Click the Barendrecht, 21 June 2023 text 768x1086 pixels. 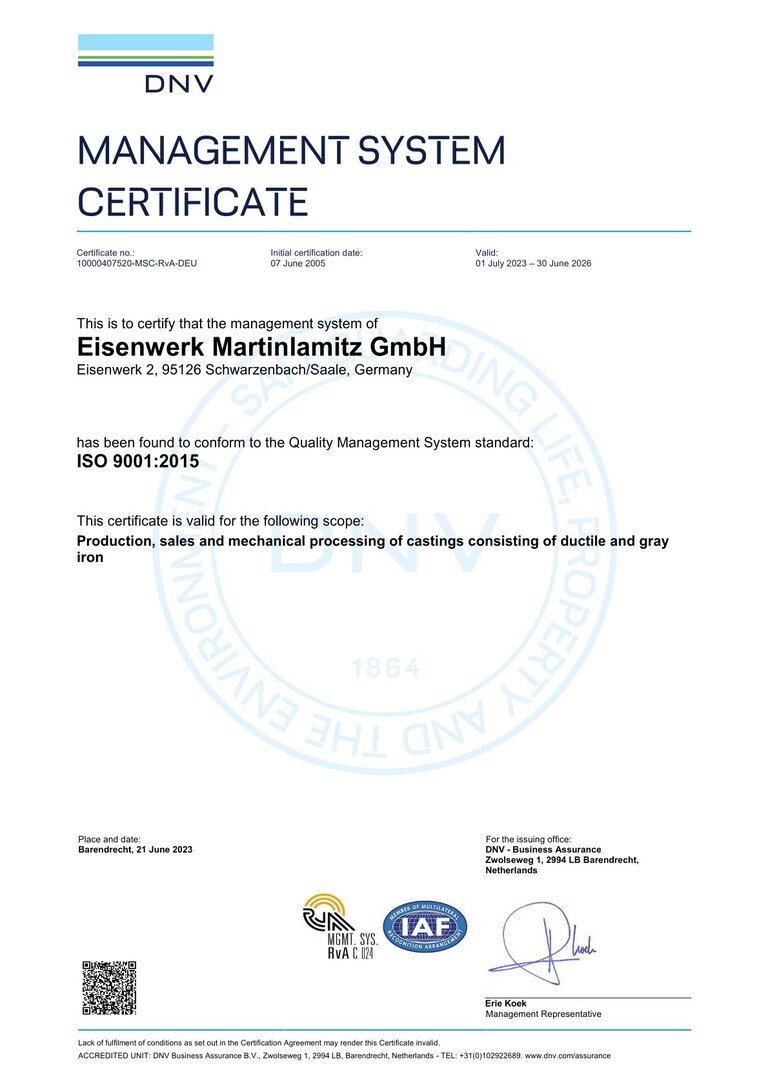(135, 849)
